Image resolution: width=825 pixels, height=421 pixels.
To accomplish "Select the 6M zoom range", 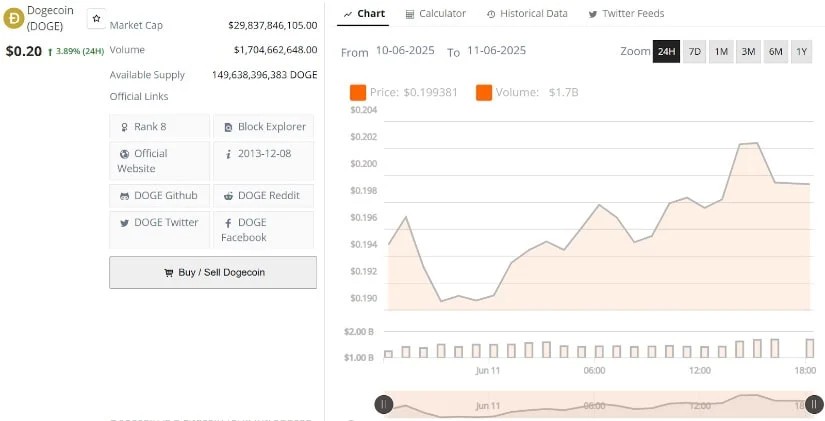I will click(x=776, y=52).
